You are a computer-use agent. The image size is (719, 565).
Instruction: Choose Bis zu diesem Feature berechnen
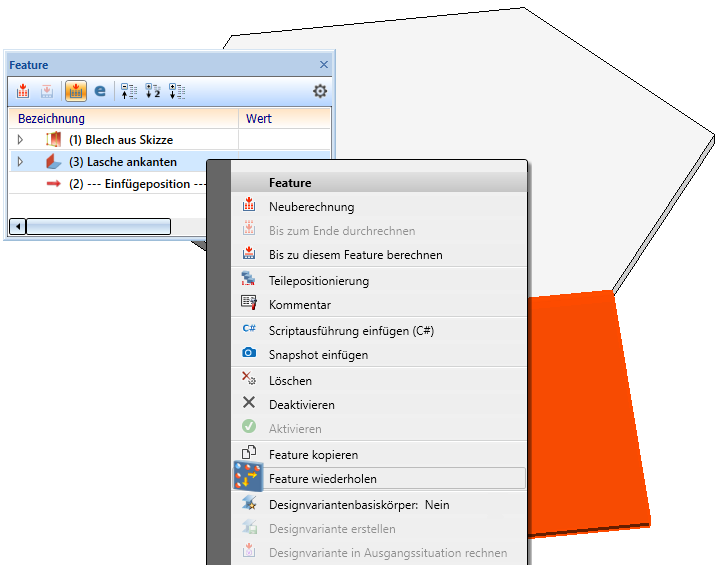tap(379, 255)
